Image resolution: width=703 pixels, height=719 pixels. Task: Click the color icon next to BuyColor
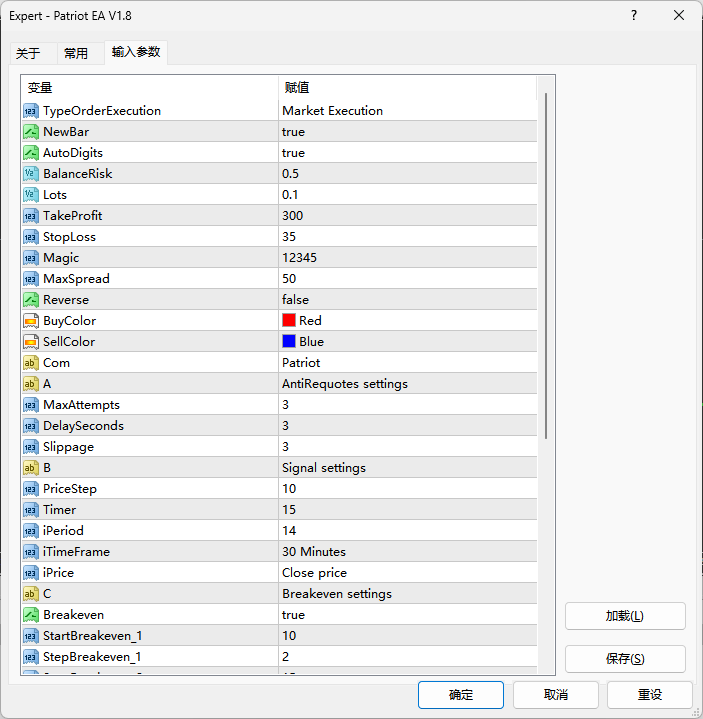31,321
